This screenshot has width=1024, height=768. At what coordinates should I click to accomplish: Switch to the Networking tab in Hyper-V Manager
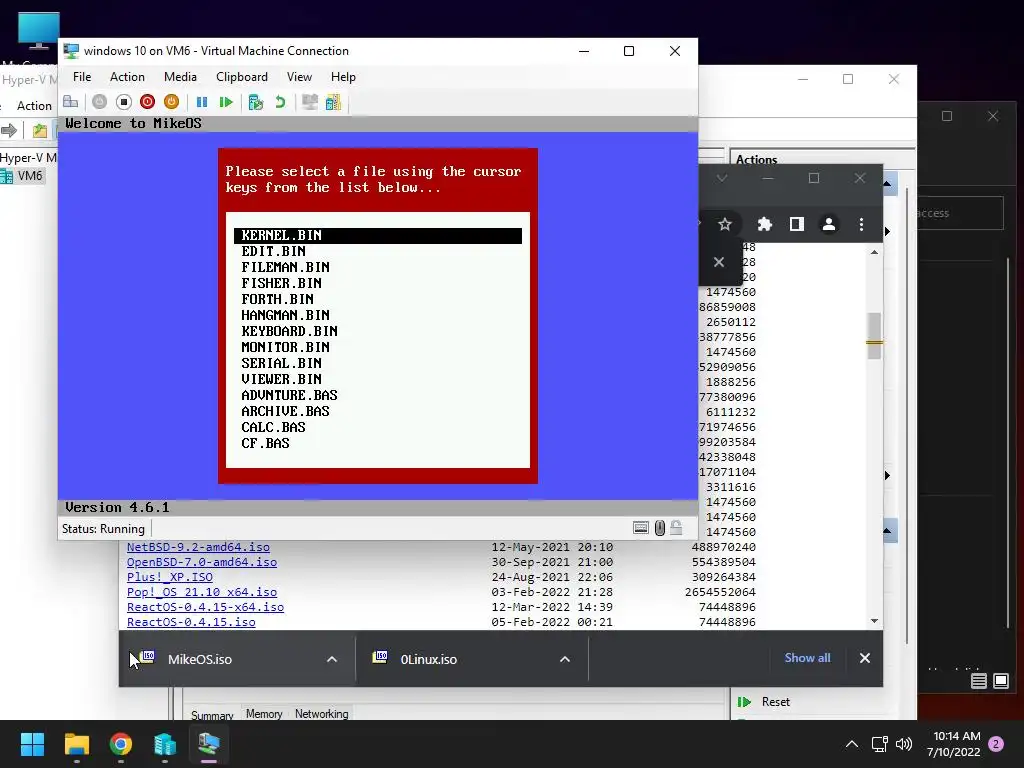tap(321, 714)
